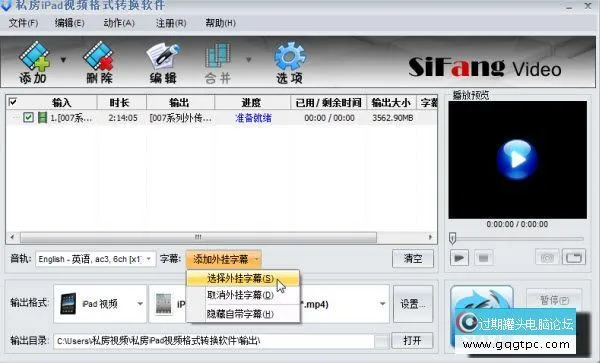The width and height of the screenshot is (600, 363).
Task: Click the 输出大小 column header
Action: click(391, 103)
